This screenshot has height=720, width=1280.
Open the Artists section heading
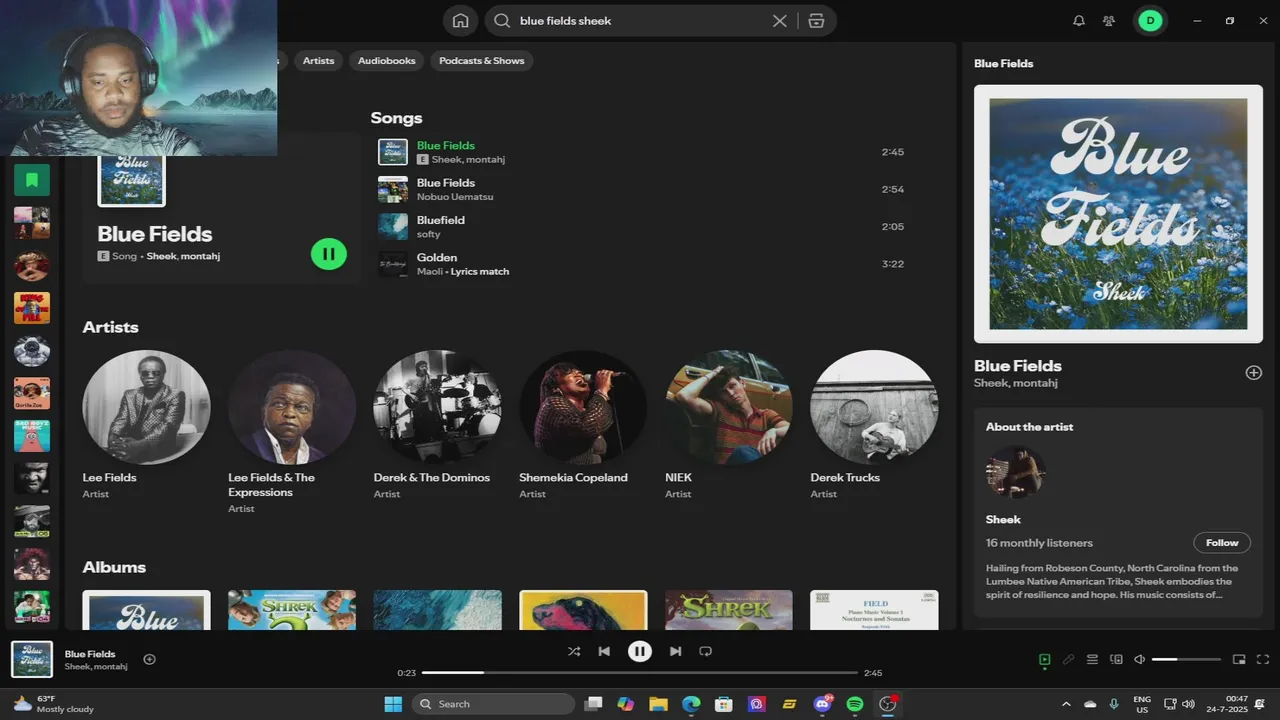[x=110, y=327]
